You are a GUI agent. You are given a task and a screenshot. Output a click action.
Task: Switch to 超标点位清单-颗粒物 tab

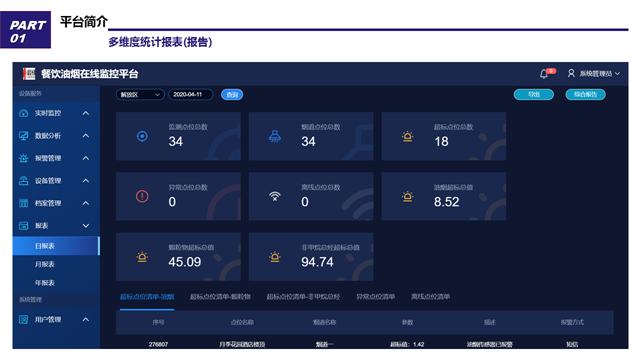pos(220,297)
